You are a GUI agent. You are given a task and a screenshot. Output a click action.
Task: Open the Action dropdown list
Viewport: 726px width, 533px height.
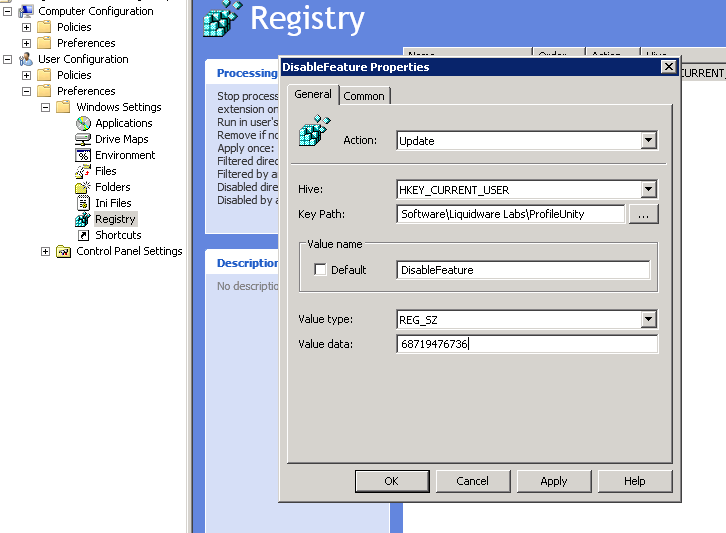648,141
